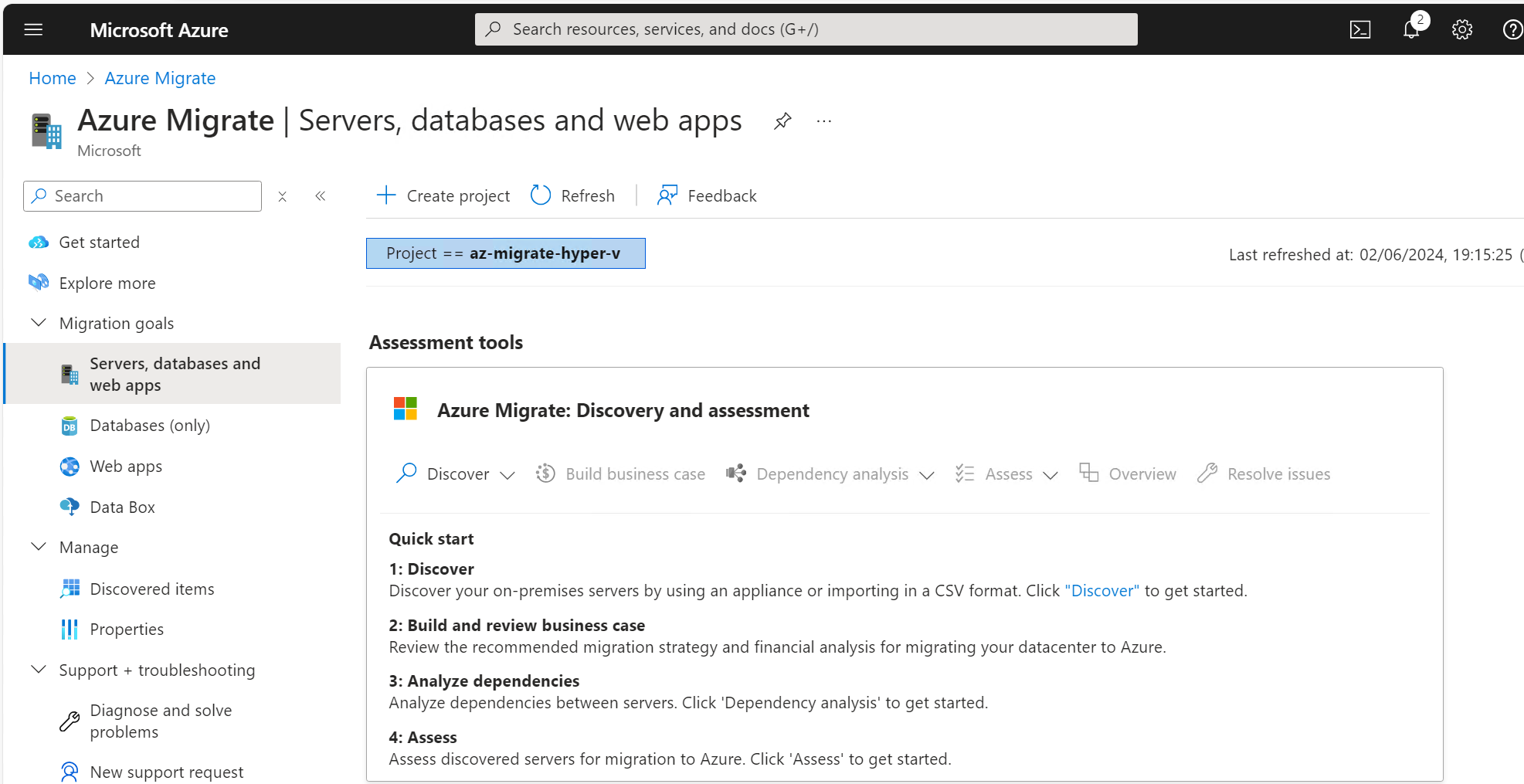Open Azure notifications bell
This screenshot has width=1524, height=784.
(x=1411, y=29)
